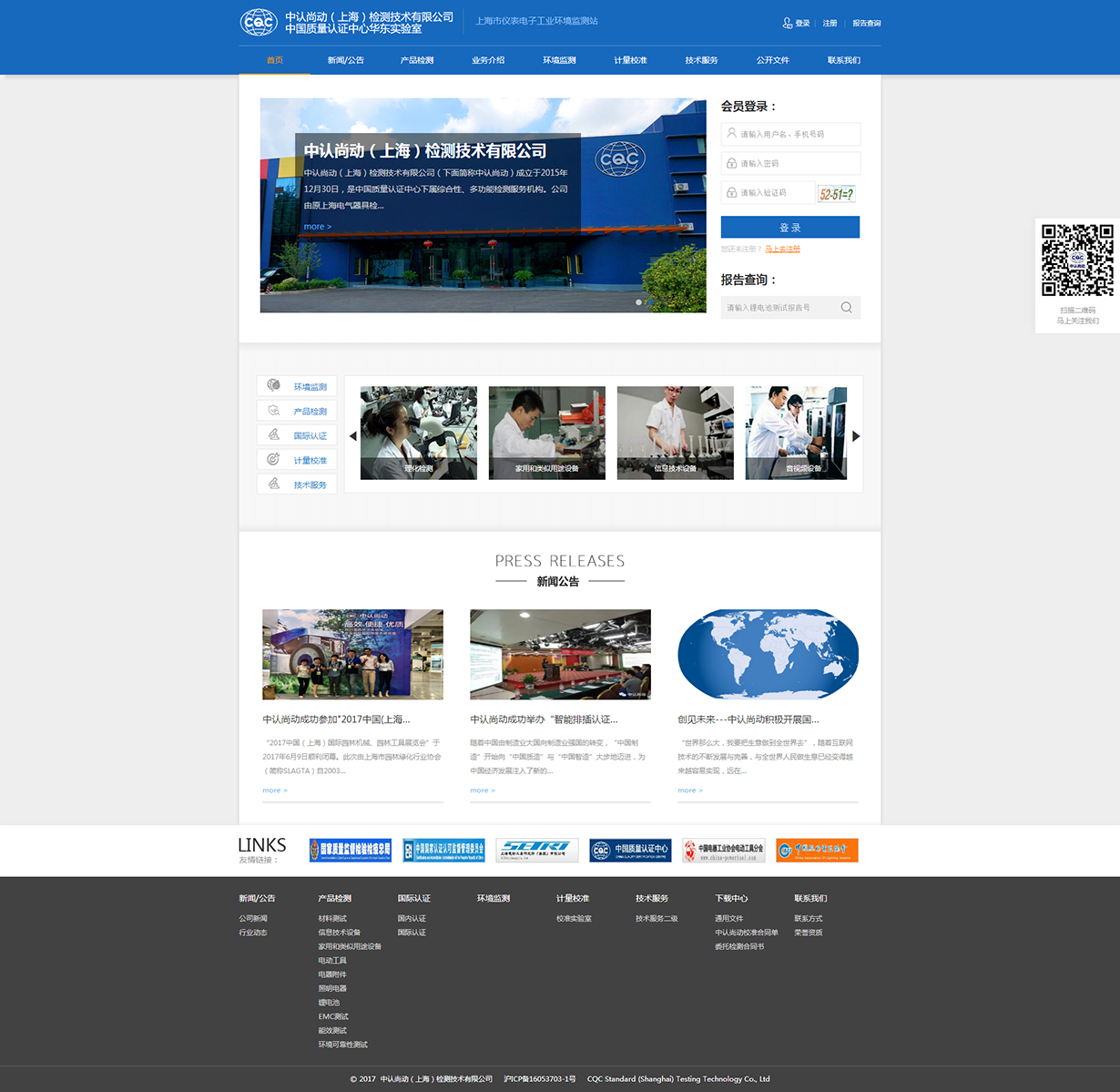Open more under 2017中国(上海) news
1120x1092 pixels.
coord(275,791)
